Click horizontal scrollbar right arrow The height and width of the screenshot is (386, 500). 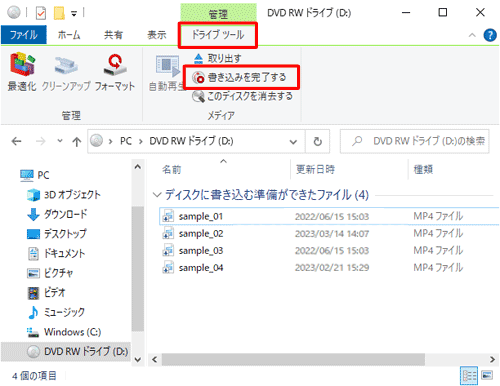[492, 360]
